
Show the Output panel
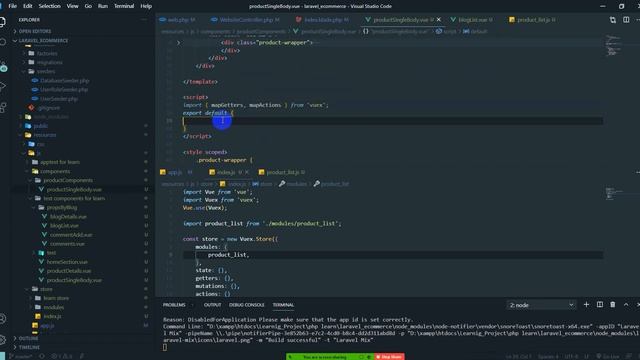point(212,305)
